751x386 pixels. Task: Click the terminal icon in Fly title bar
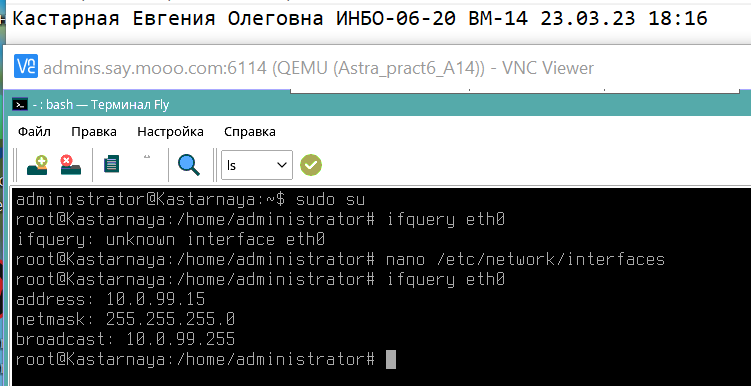(20, 104)
